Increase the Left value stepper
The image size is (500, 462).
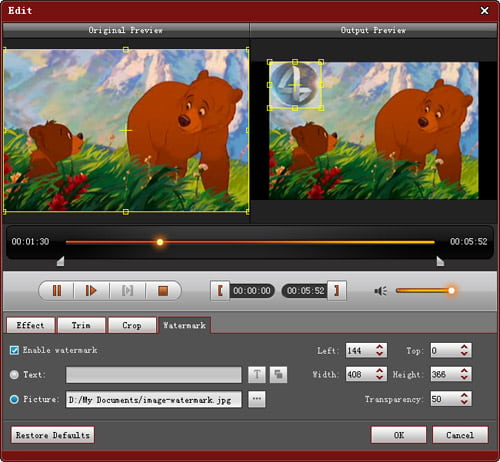pos(379,347)
